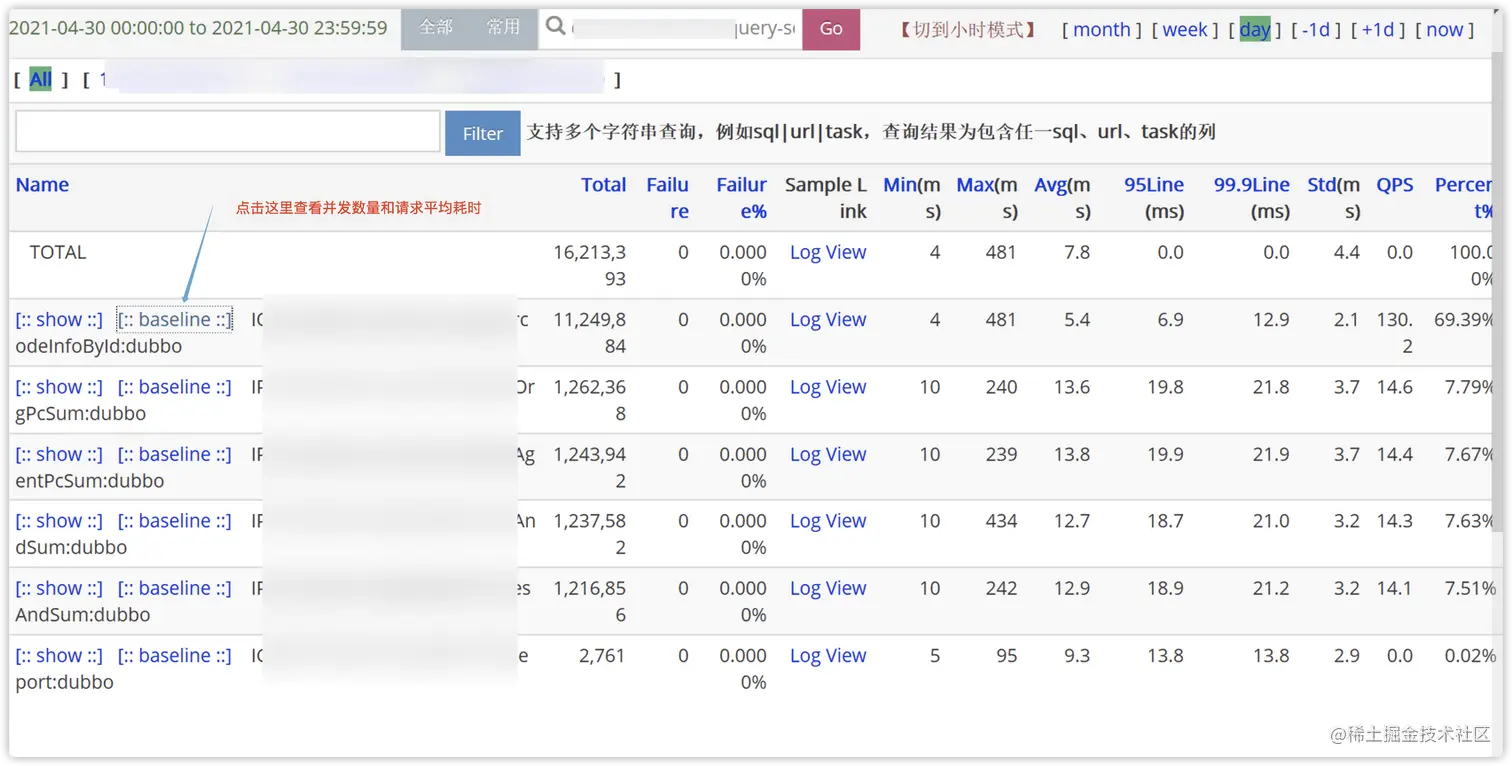Open baseline for dSum:dubbo row
The width and height of the screenshot is (1512, 766).
pyautogui.click(x=175, y=521)
